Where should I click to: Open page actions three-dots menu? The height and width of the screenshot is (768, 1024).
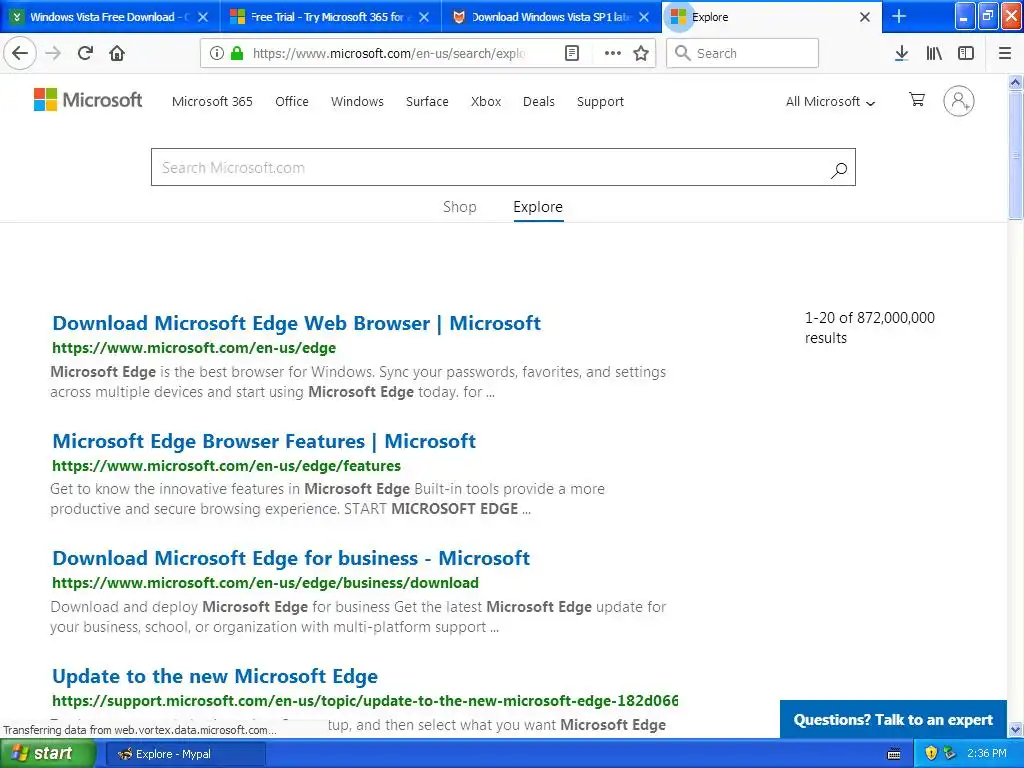click(613, 53)
